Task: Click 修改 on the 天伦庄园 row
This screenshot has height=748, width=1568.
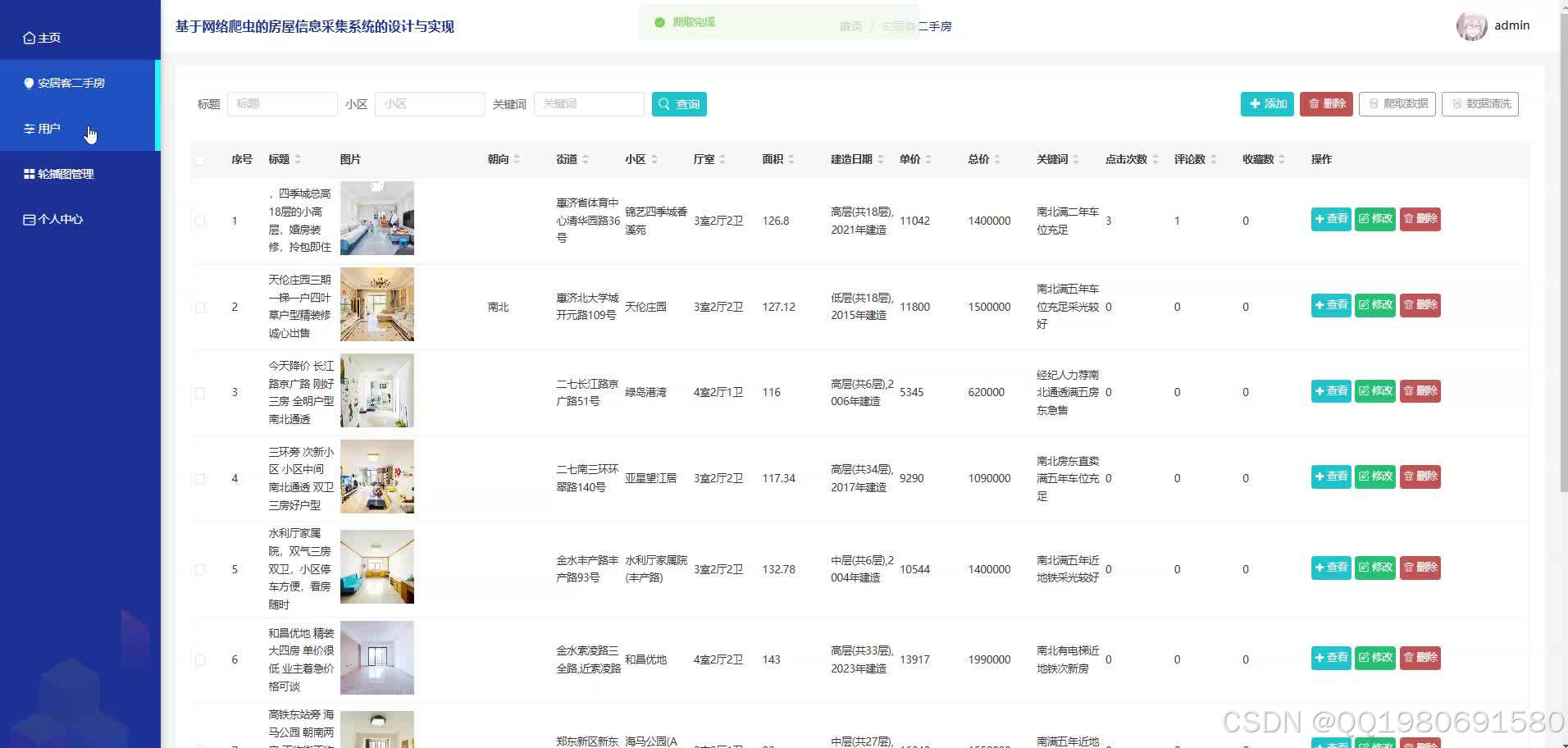Action: pos(1374,304)
